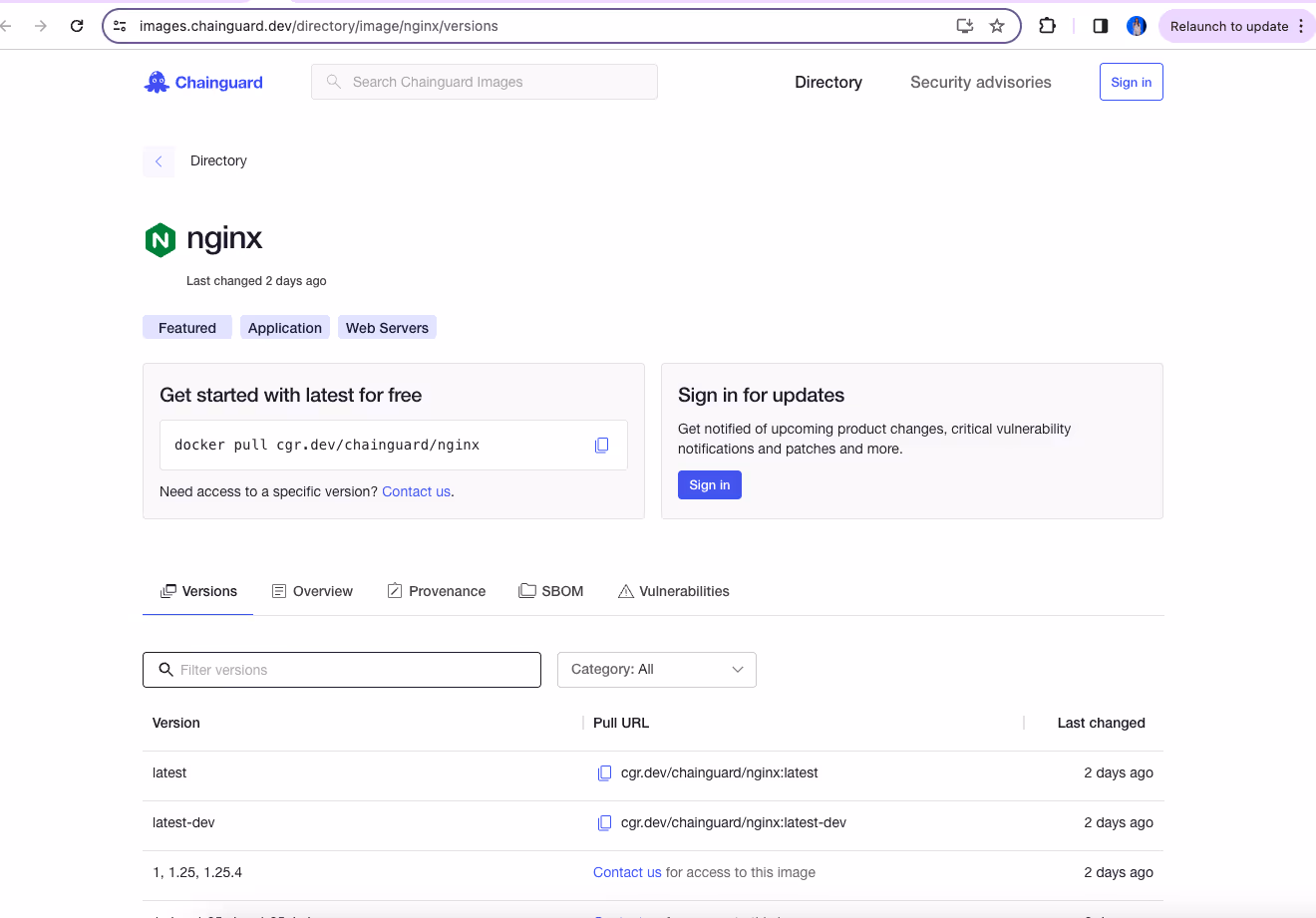Focus the Filter versions input
1316x918 pixels.
click(342, 670)
